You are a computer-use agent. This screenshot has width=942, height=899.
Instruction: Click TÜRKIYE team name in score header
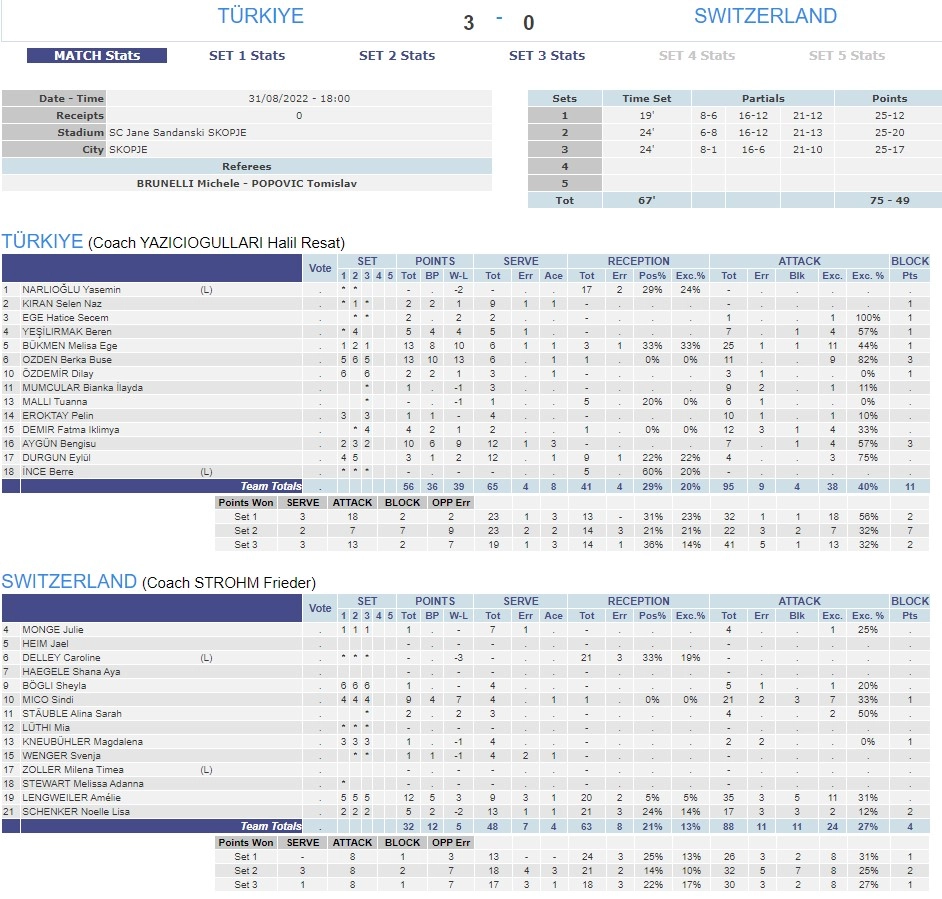click(x=260, y=16)
